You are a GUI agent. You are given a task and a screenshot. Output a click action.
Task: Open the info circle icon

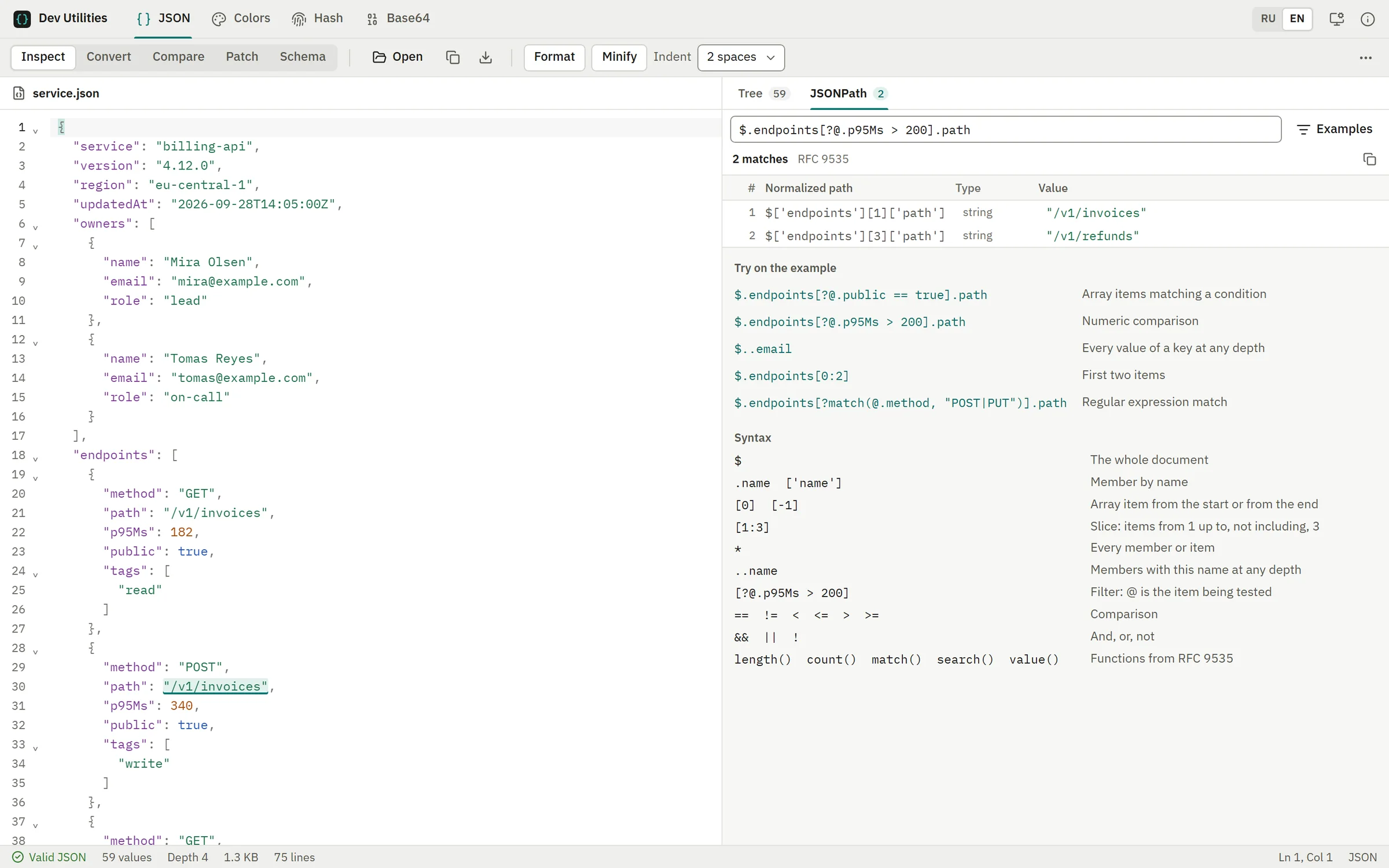(1367, 19)
